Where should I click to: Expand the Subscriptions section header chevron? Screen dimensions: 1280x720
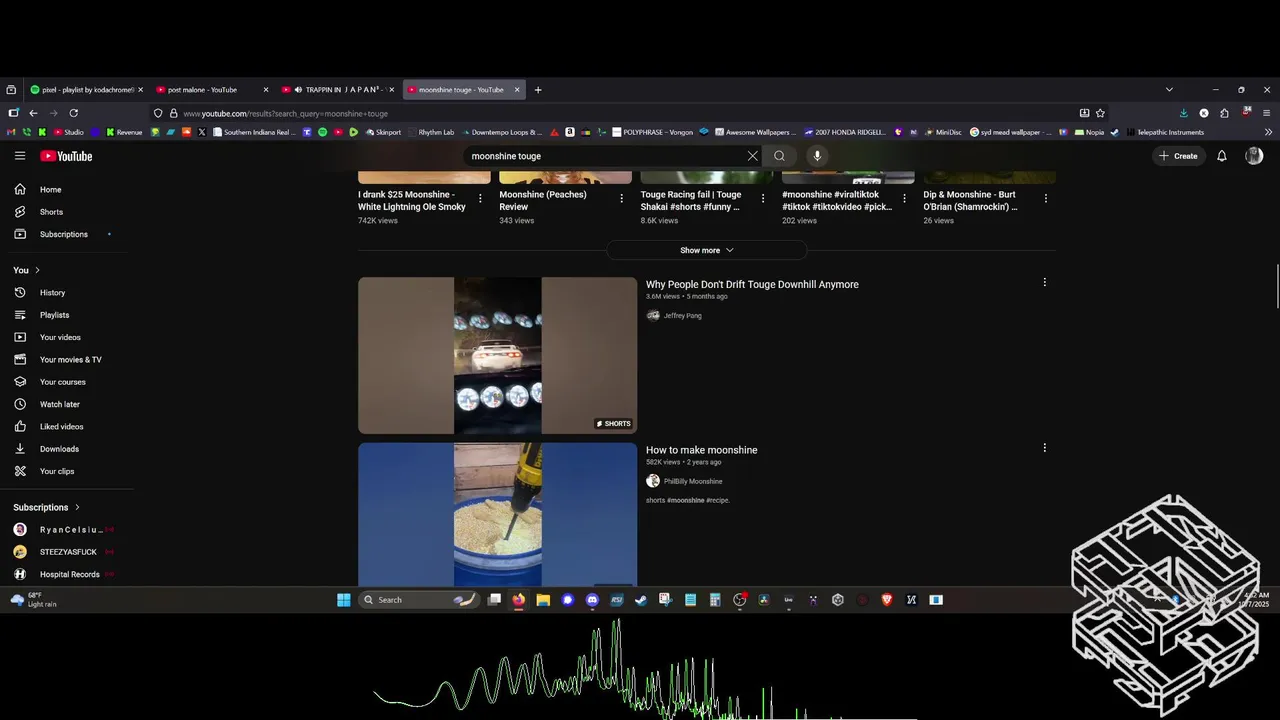77,507
